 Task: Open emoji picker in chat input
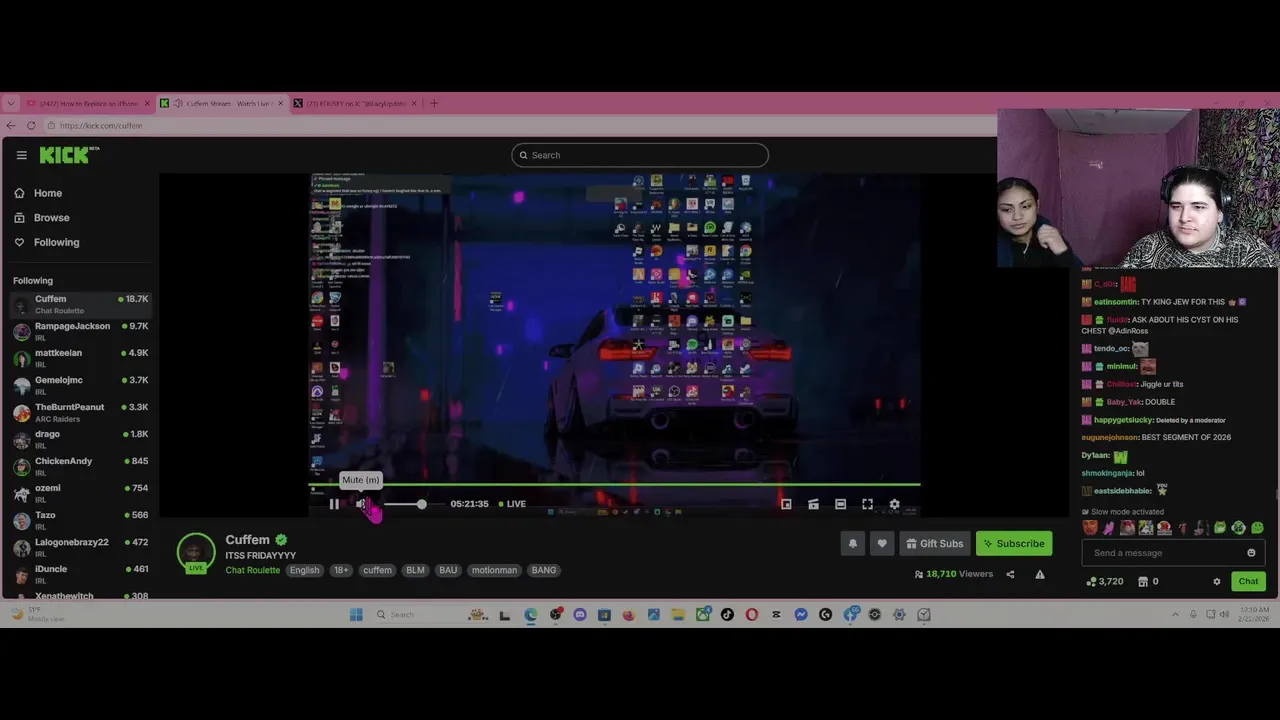click(1251, 553)
